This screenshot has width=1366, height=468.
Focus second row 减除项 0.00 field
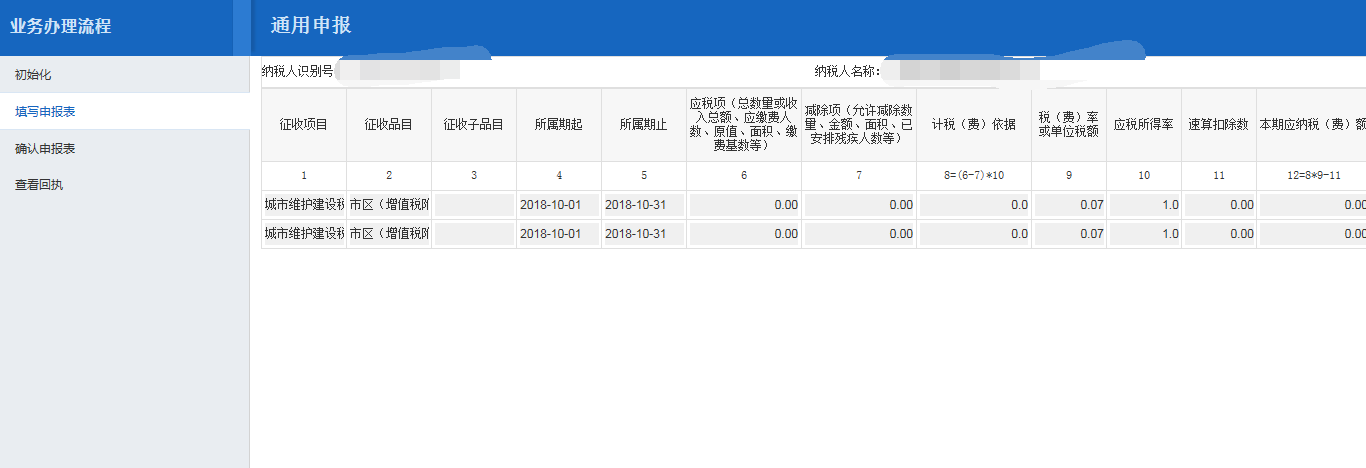pos(859,234)
